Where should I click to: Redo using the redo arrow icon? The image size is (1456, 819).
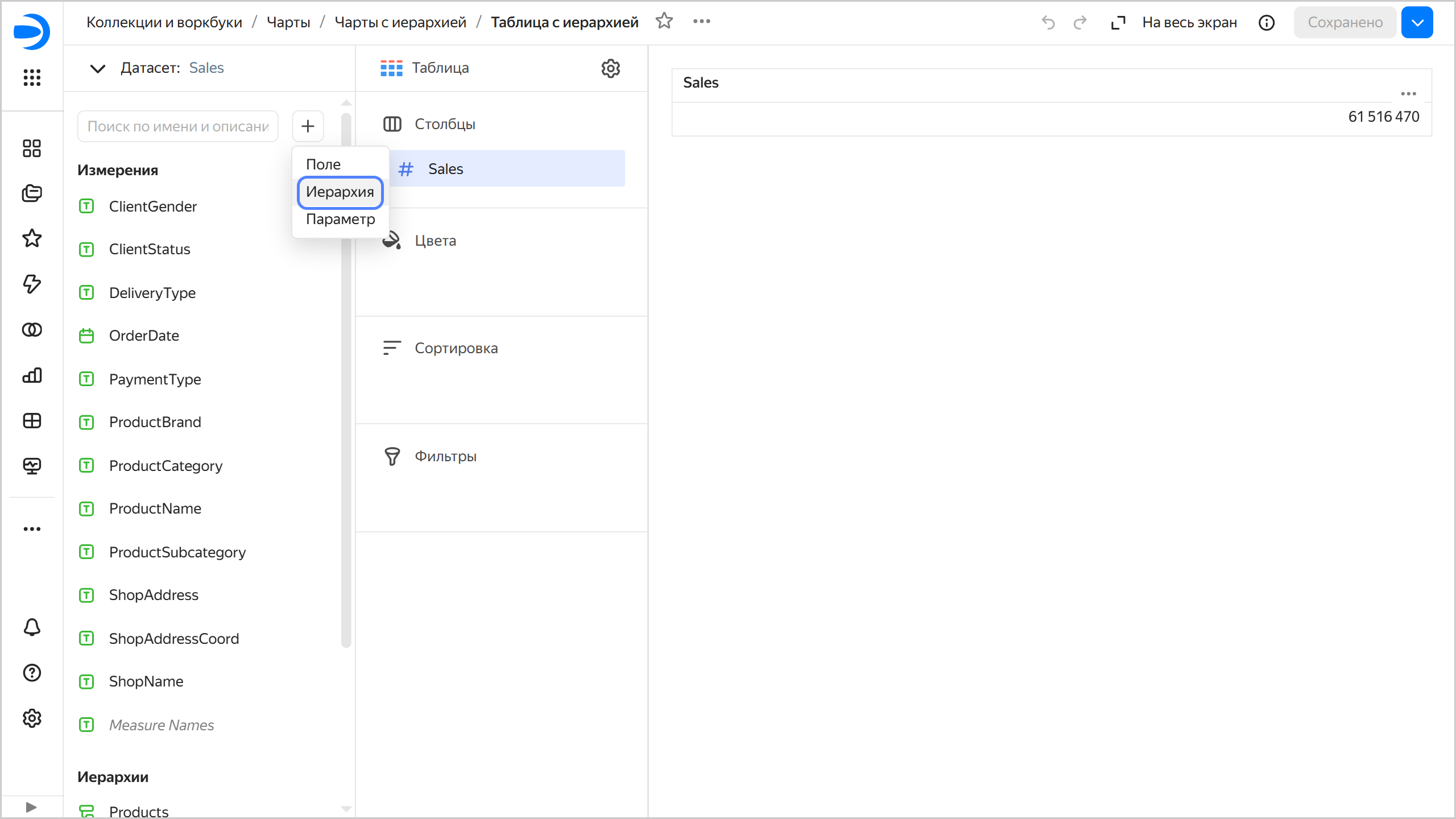tap(1079, 22)
